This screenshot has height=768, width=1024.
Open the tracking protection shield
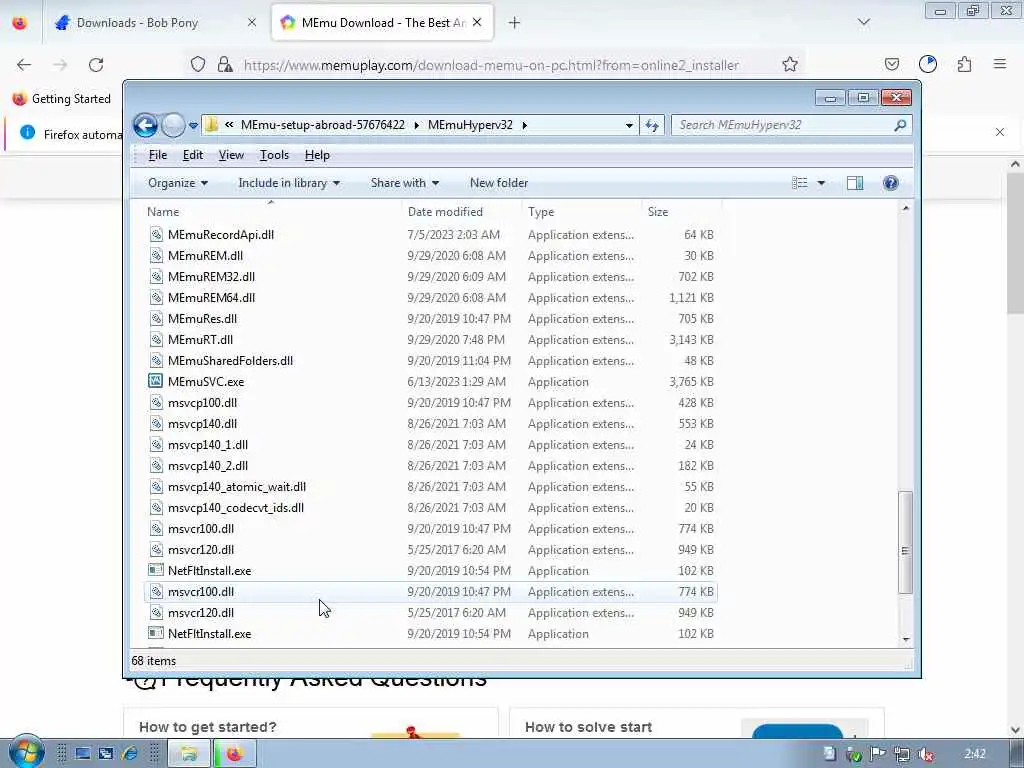pyautogui.click(x=198, y=65)
